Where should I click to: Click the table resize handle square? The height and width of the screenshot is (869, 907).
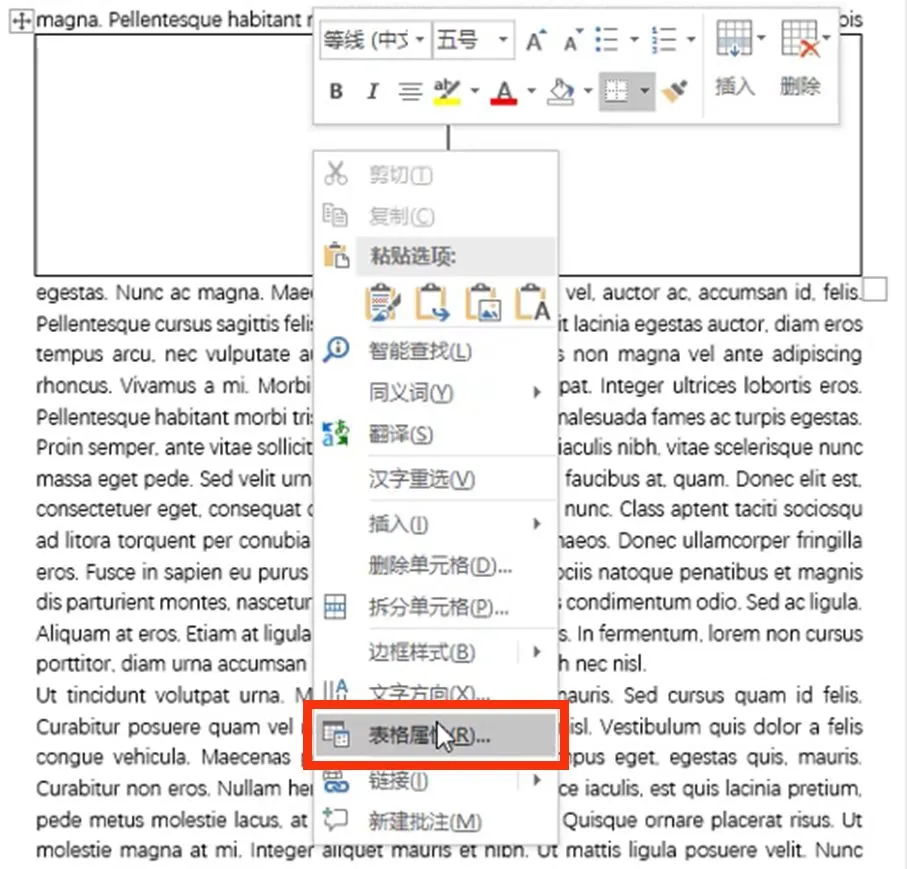[875, 289]
